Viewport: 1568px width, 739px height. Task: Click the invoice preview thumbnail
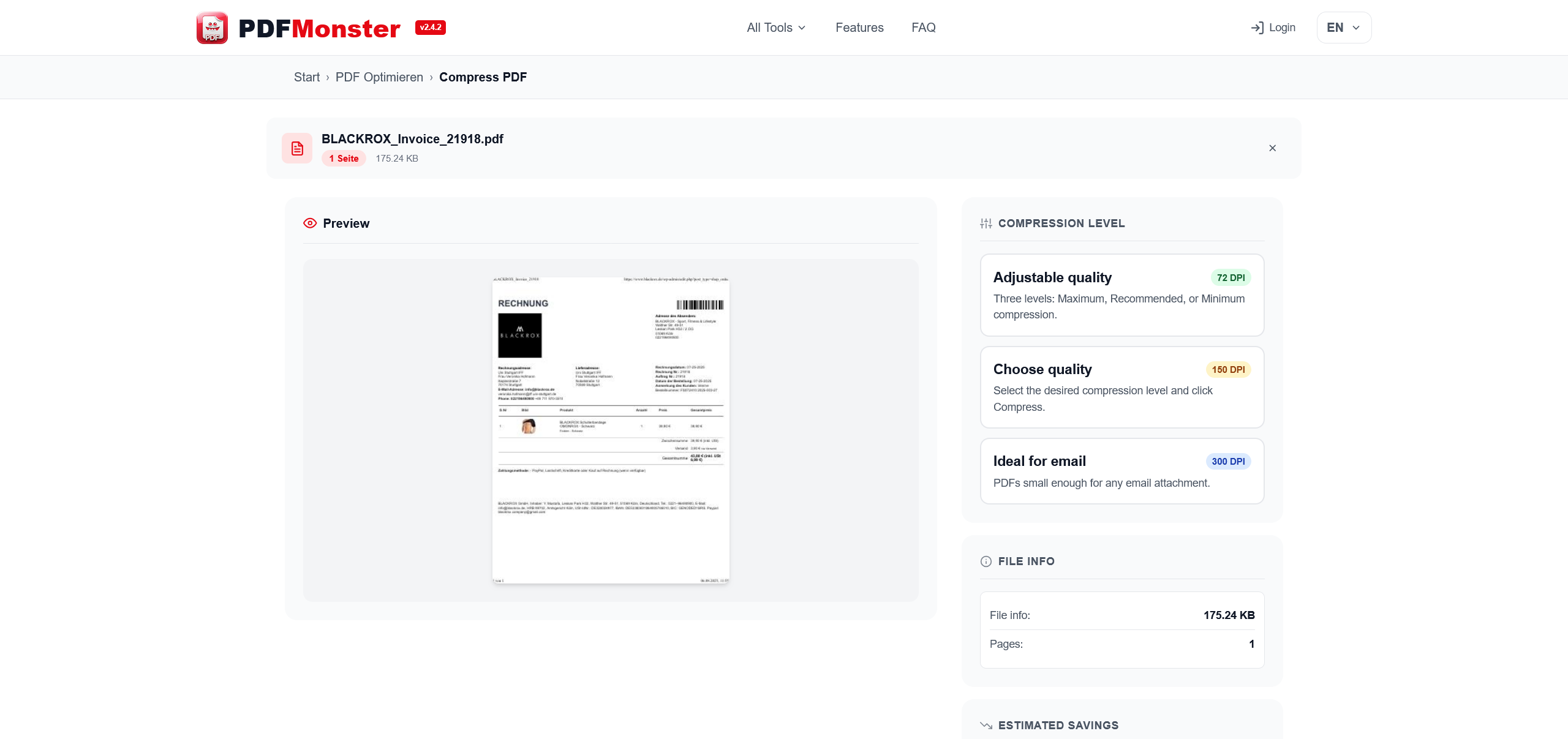point(610,430)
